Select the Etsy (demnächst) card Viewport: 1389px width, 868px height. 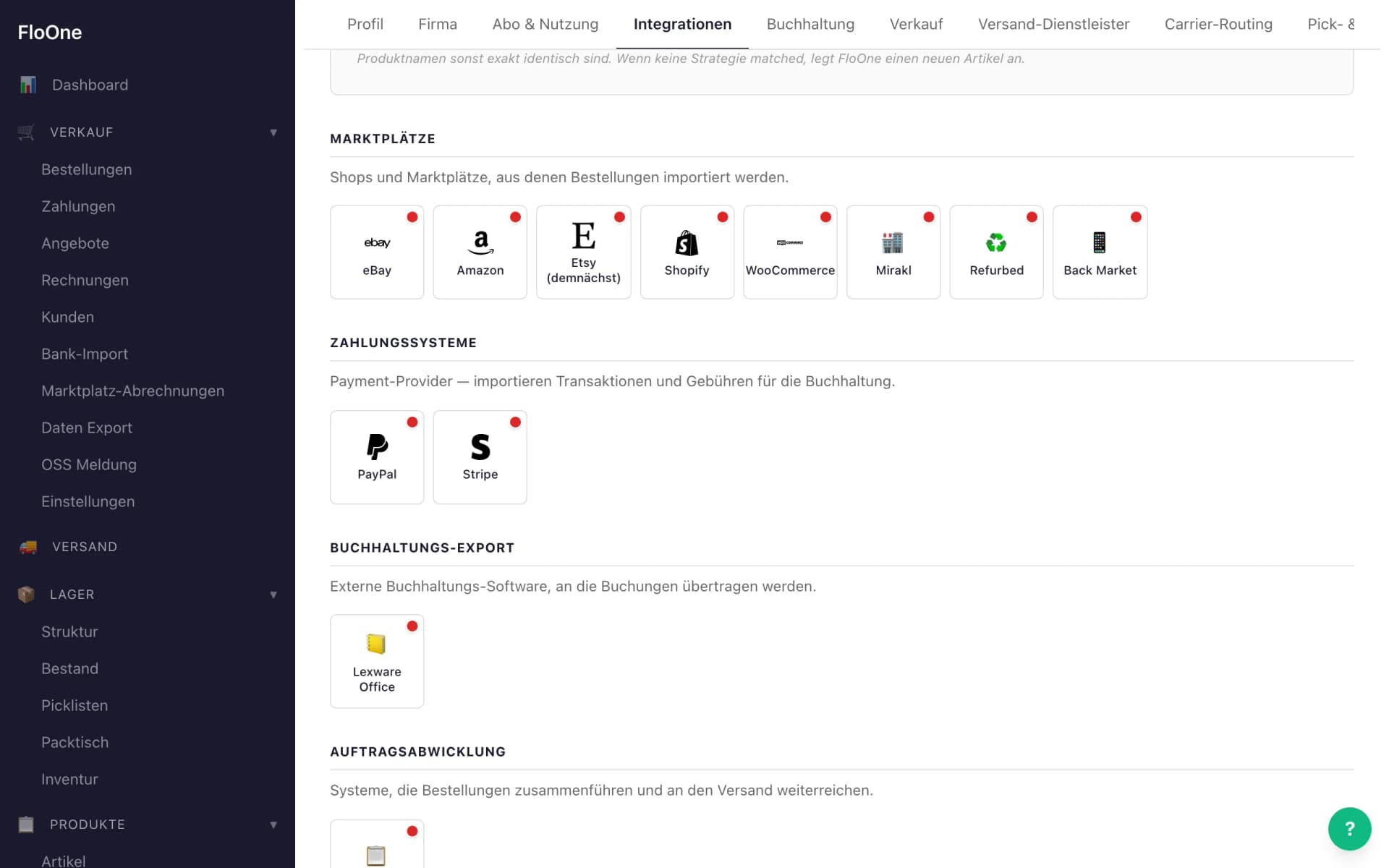coord(584,252)
